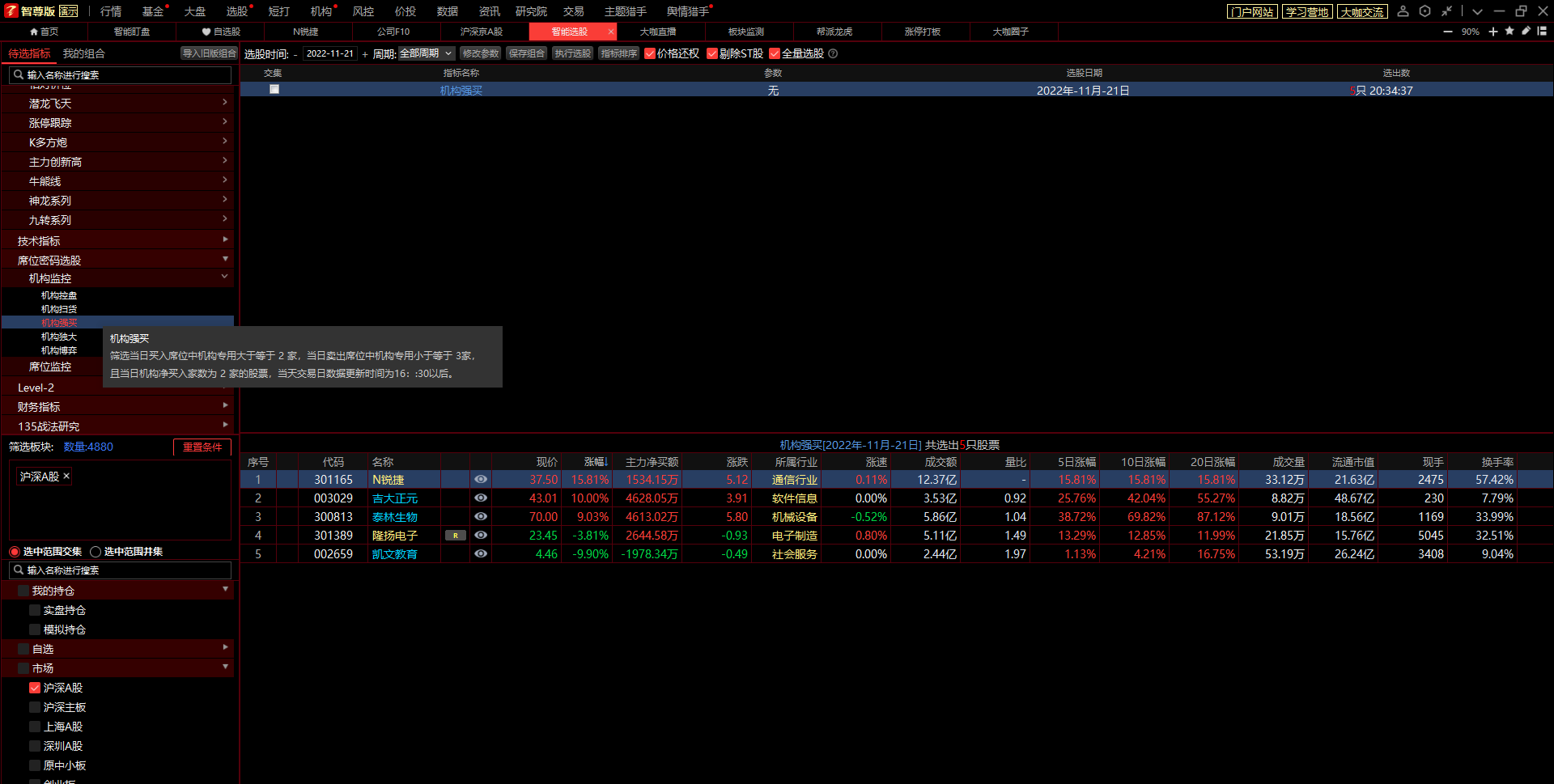Switch to the 我的组合 tab
1554x784 pixels.
pos(84,53)
